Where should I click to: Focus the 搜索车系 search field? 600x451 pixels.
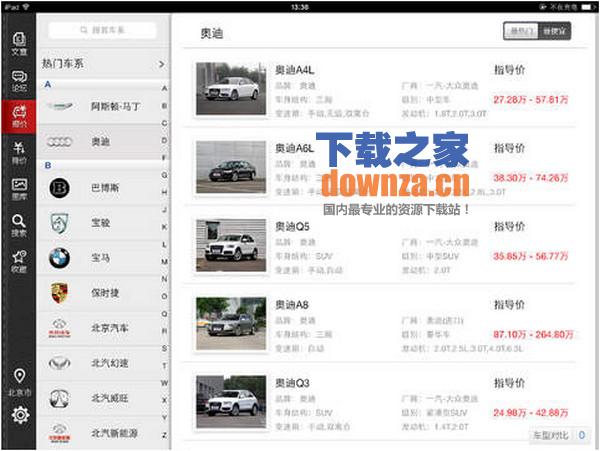(103, 30)
